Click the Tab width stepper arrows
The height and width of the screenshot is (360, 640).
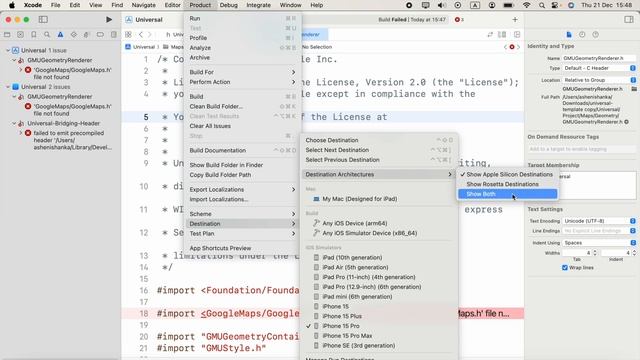click(595, 253)
